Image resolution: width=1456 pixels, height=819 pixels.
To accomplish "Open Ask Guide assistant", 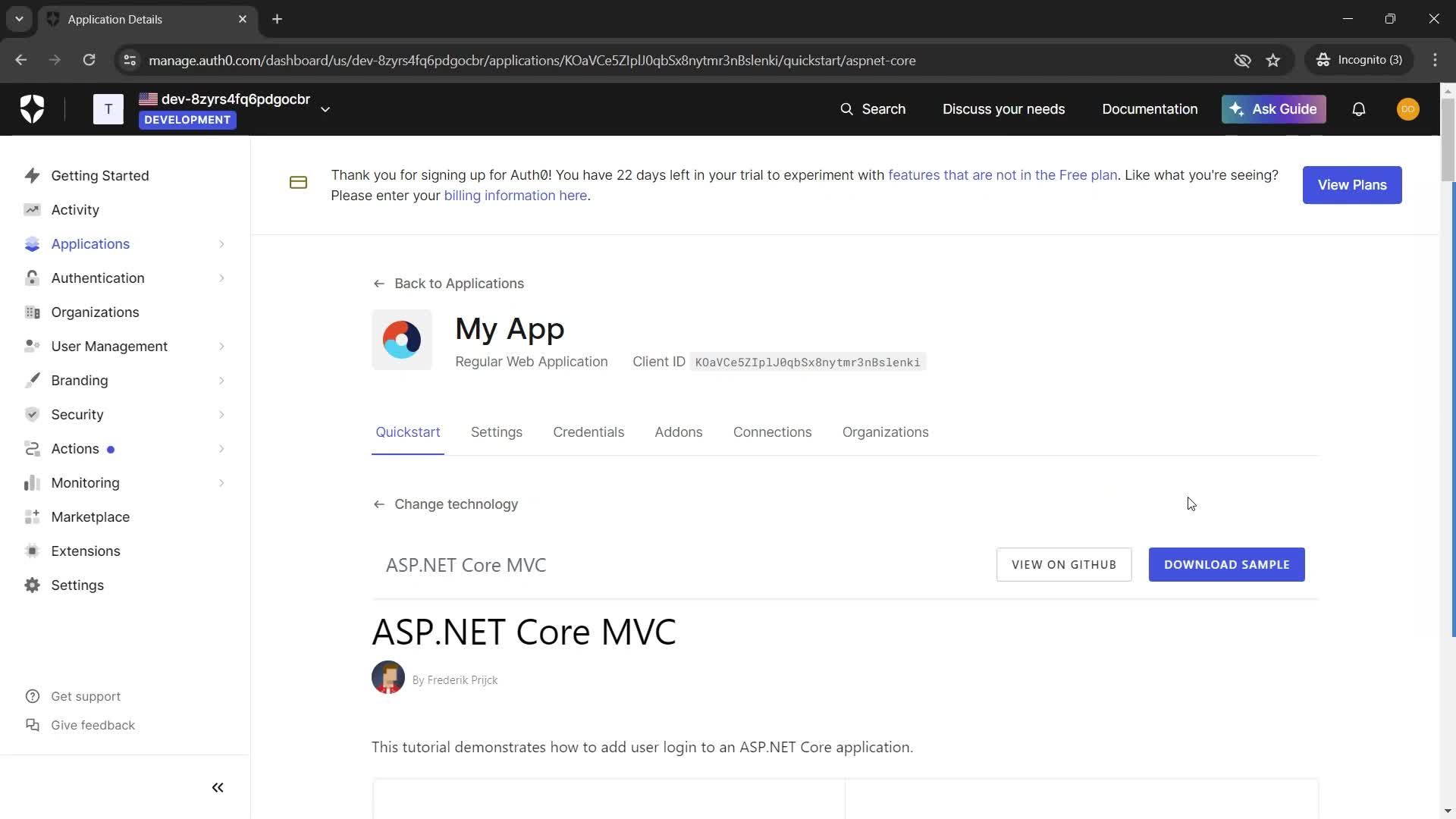I will pyautogui.click(x=1274, y=109).
